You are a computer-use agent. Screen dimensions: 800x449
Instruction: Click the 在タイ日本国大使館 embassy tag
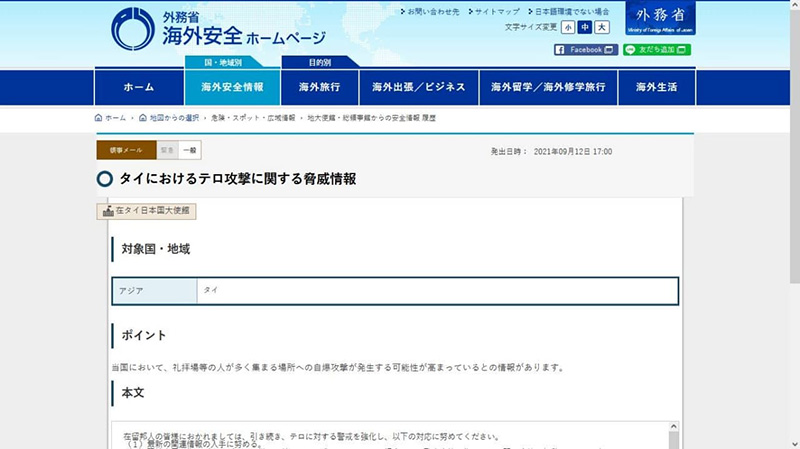(146, 211)
